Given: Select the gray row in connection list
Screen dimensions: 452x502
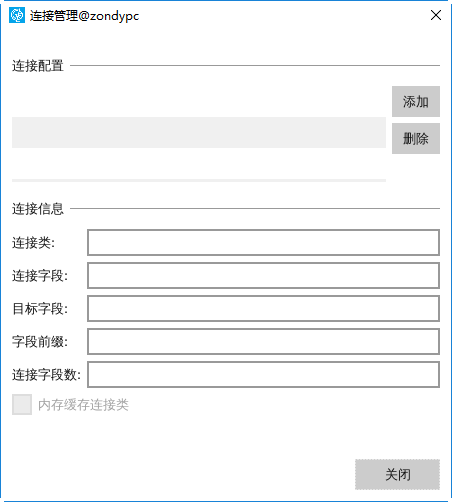Looking at the screenshot, I should click(x=199, y=132).
